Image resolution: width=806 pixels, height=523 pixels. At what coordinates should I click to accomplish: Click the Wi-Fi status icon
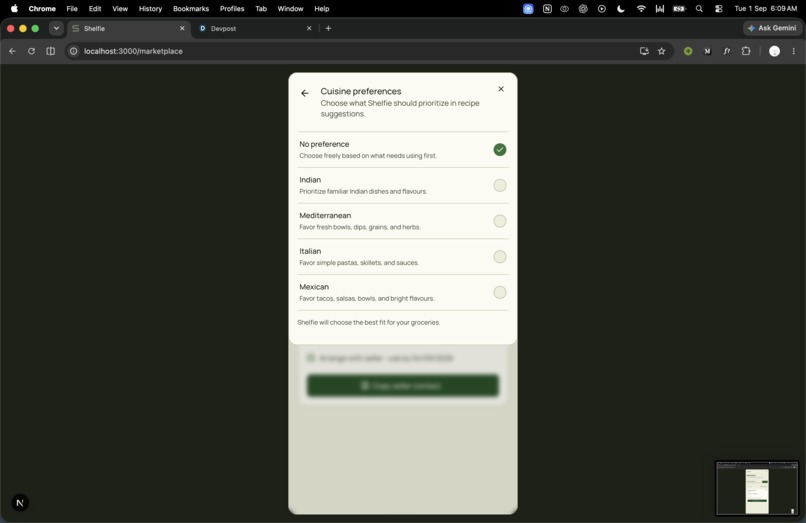click(640, 9)
